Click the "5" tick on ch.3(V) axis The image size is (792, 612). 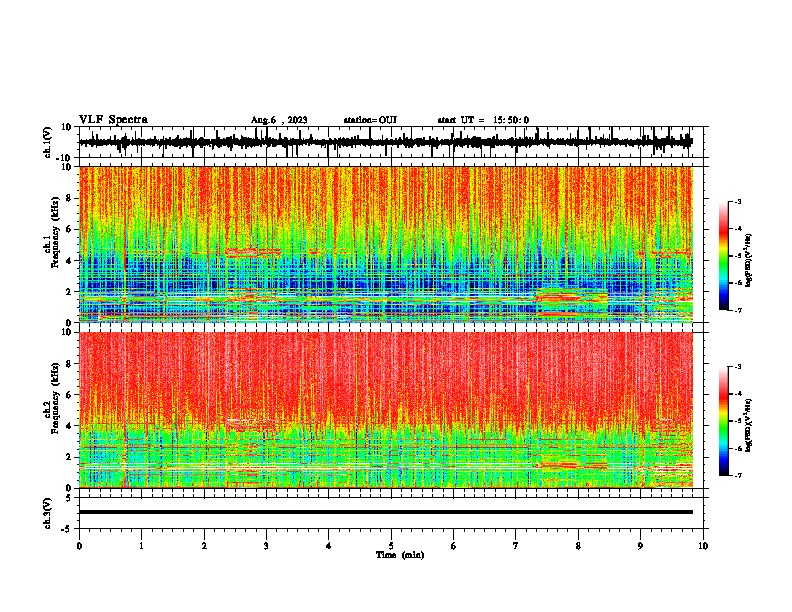click(69, 498)
